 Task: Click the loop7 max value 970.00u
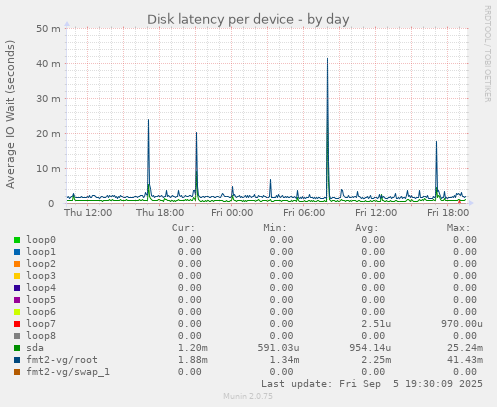pos(462,324)
